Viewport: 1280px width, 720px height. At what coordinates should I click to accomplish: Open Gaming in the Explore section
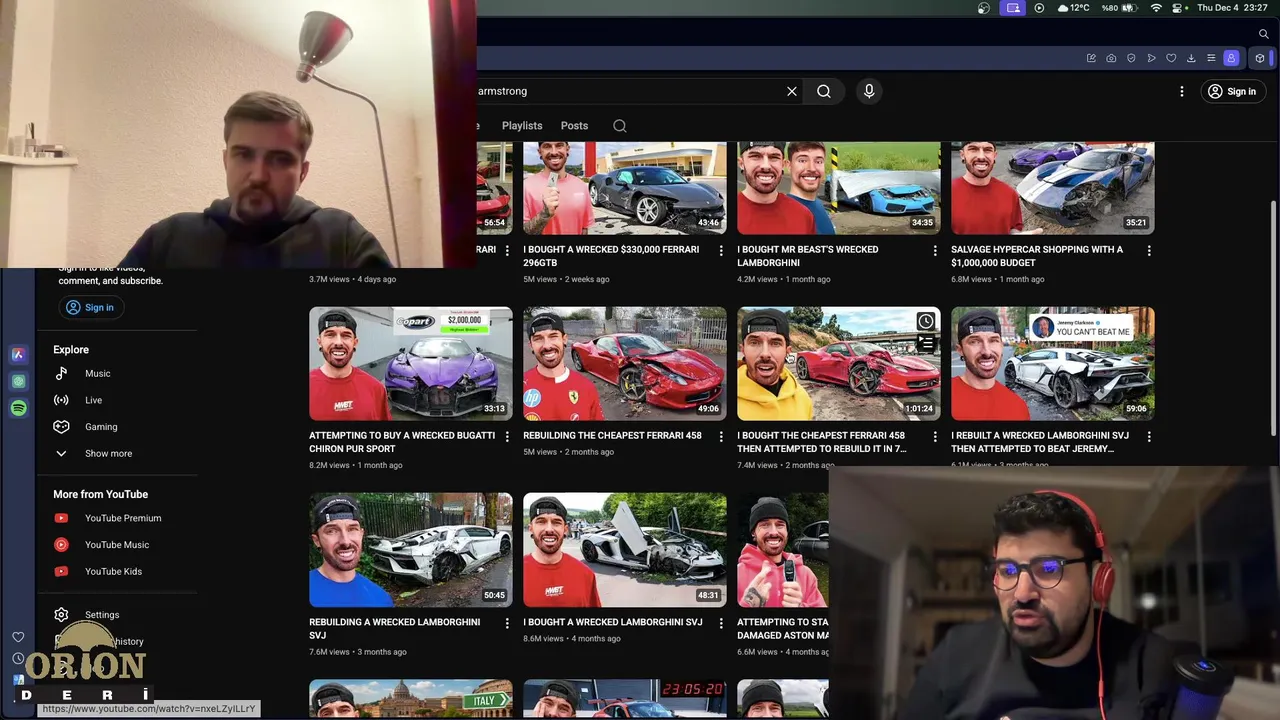(101, 427)
